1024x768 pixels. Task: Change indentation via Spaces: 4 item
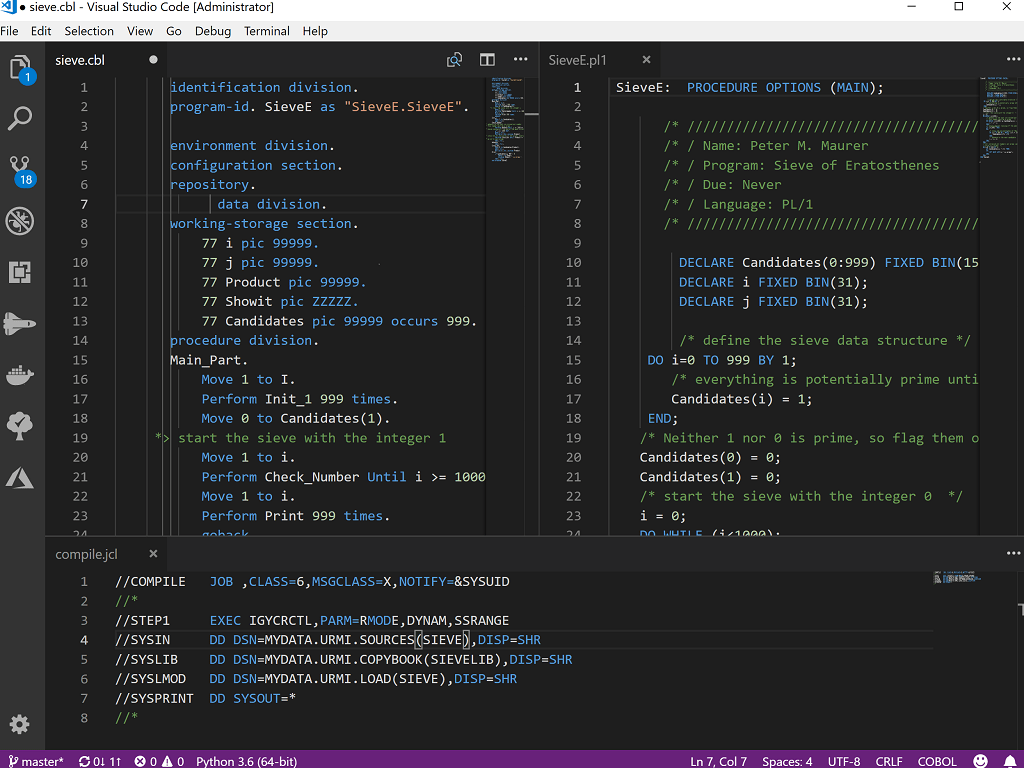pos(787,761)
